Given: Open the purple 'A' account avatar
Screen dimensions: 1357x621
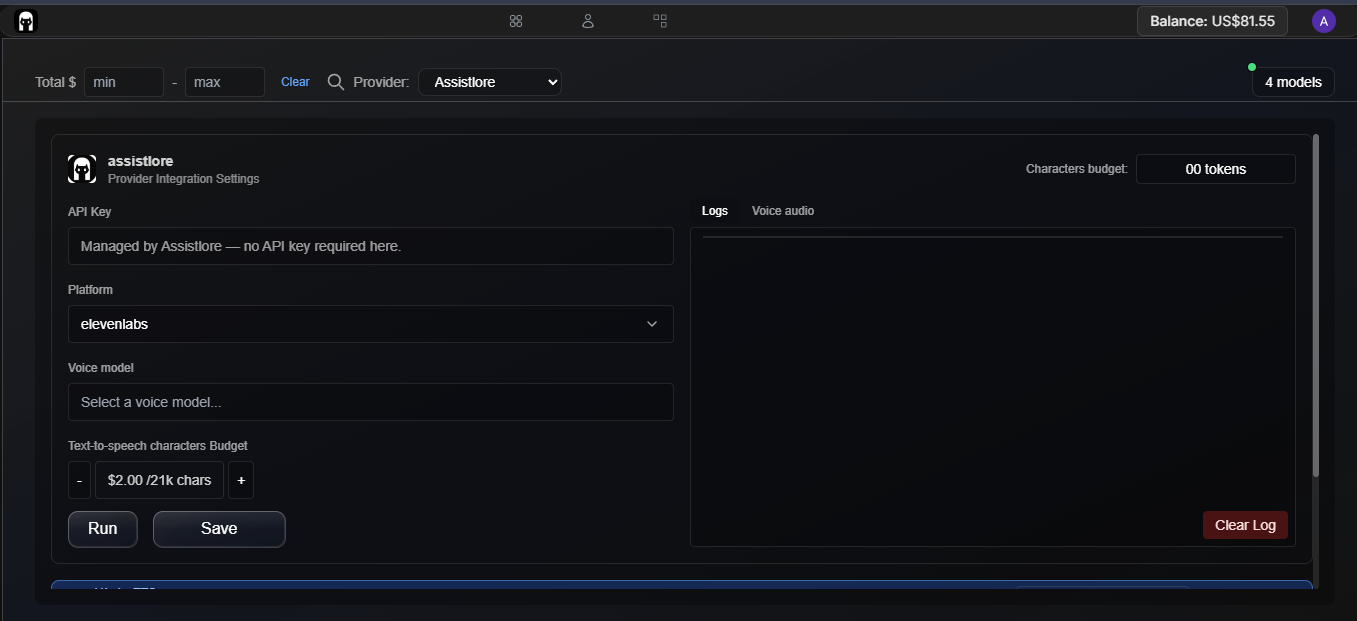Looking at the screenshot, I should click(1324, 21).
